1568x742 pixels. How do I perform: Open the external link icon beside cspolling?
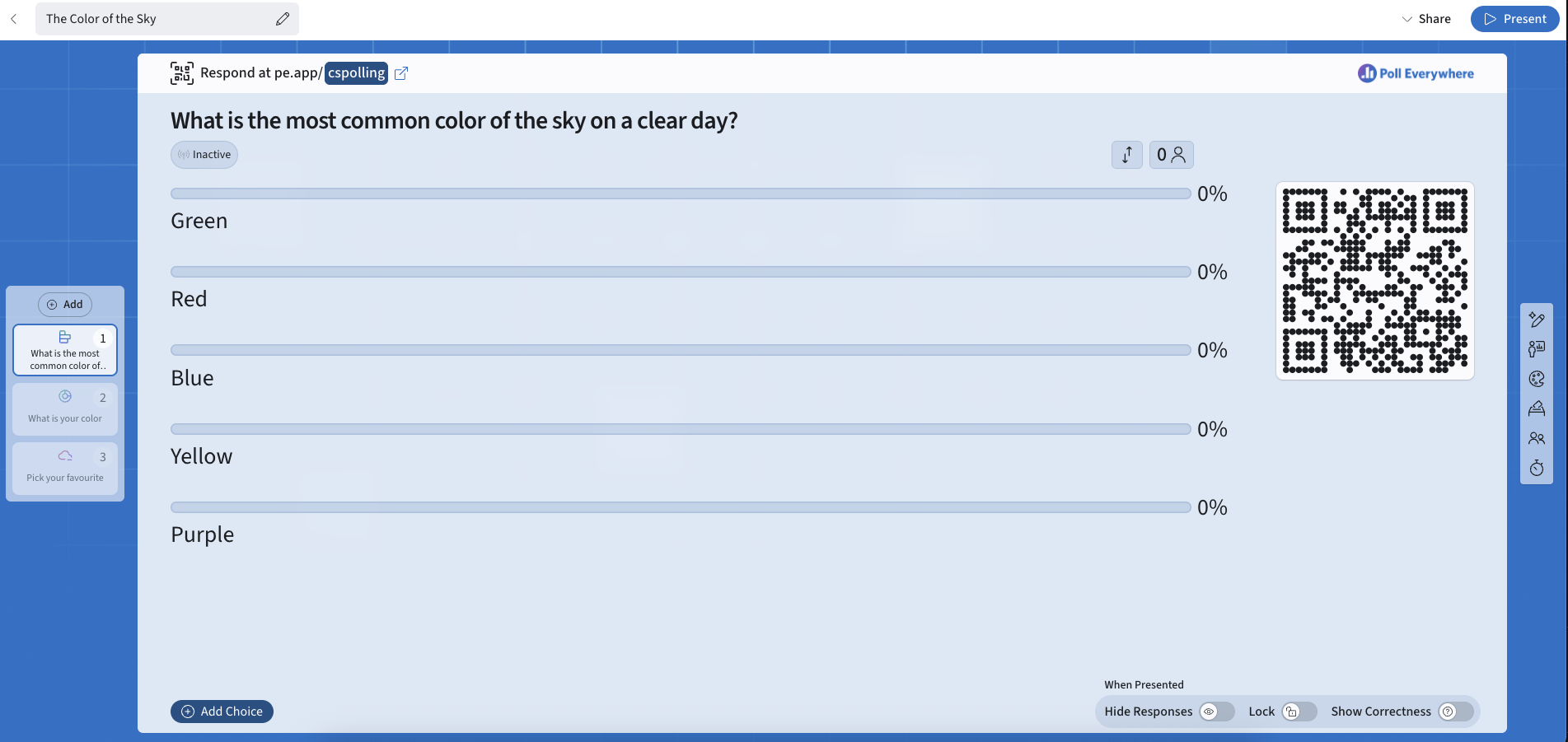tap(401, 72)
